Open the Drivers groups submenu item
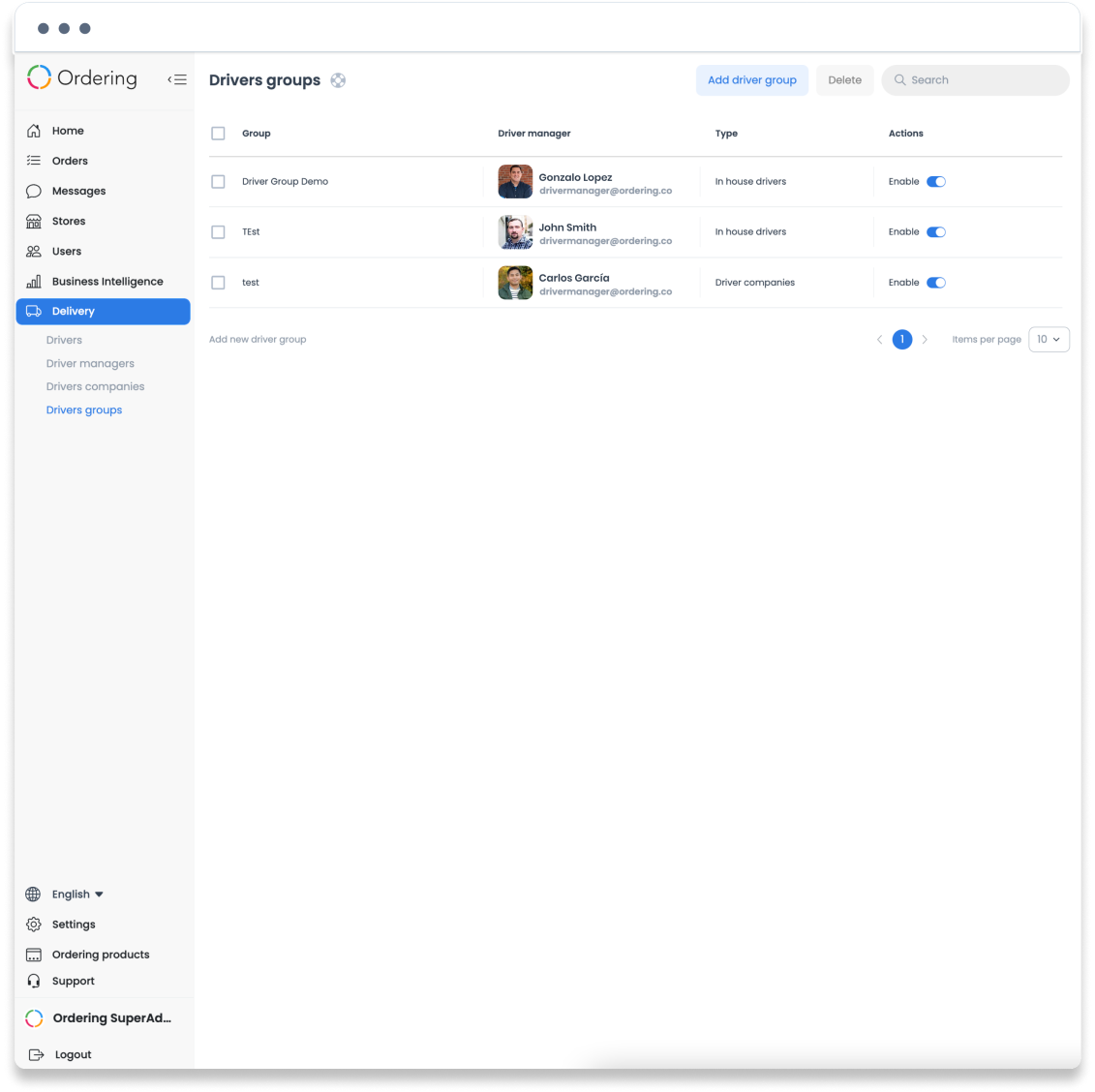Viewport: 1095px width, 1092px height. tap(84, 409)
